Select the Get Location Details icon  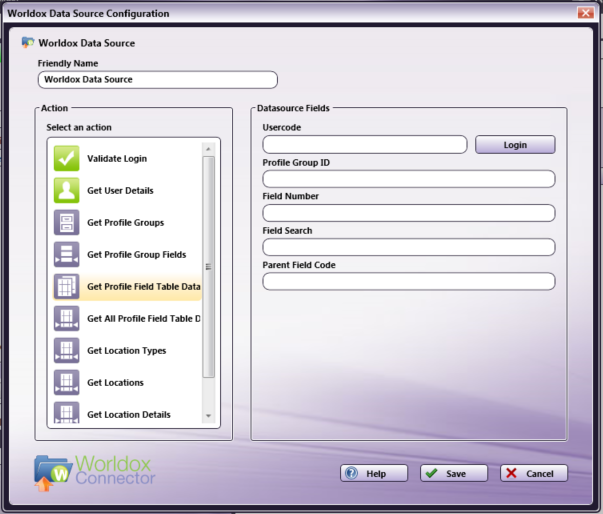[67, 413]
